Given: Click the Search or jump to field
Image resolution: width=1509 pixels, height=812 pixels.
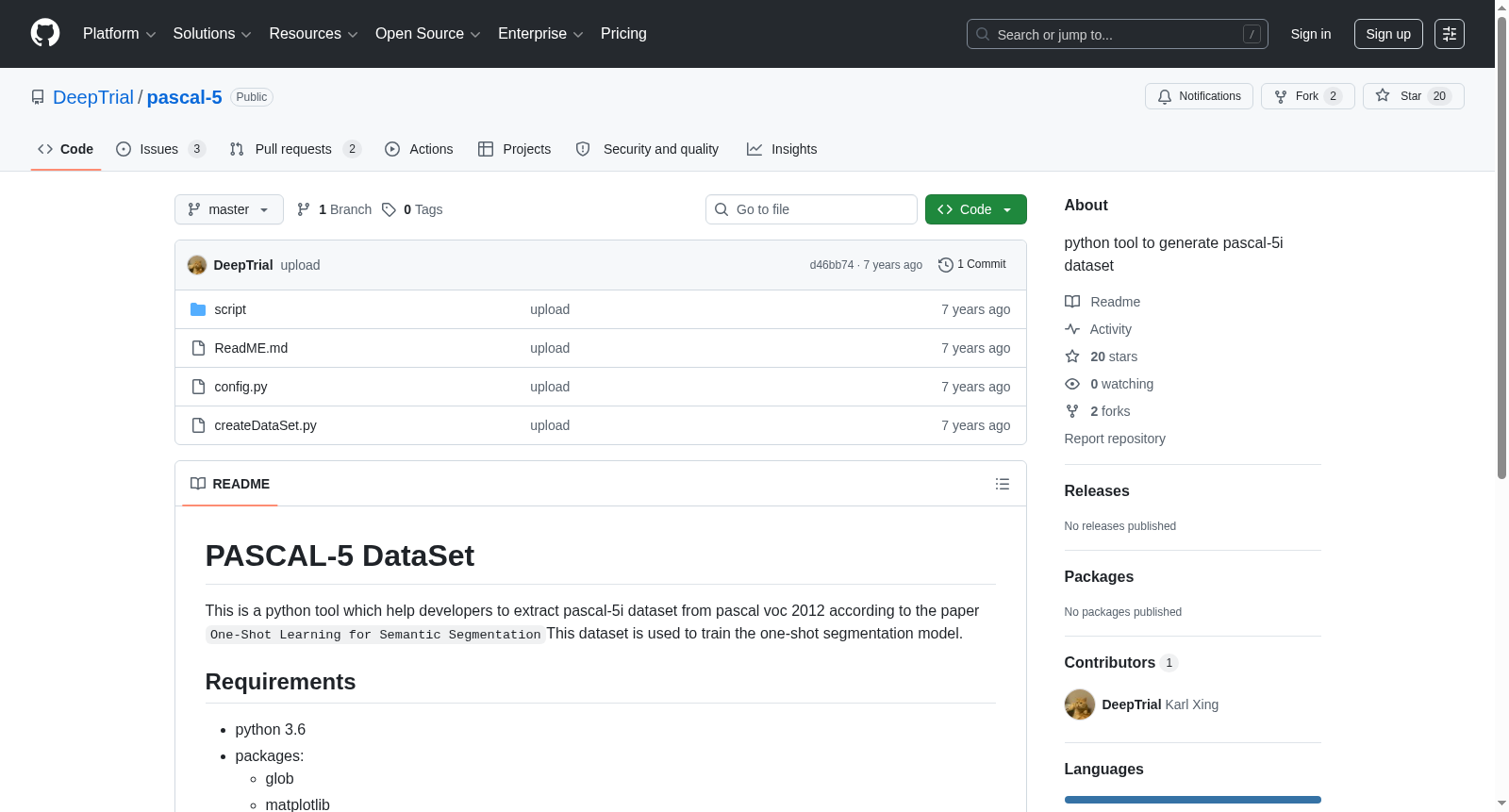Looking at the screenshot, I should click(x=1117, y=34).
